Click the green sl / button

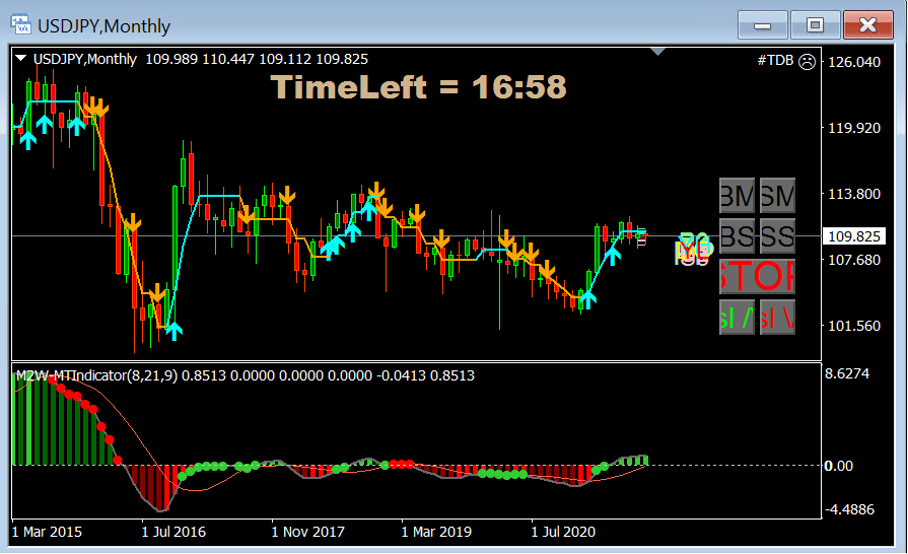click(737, 317)
